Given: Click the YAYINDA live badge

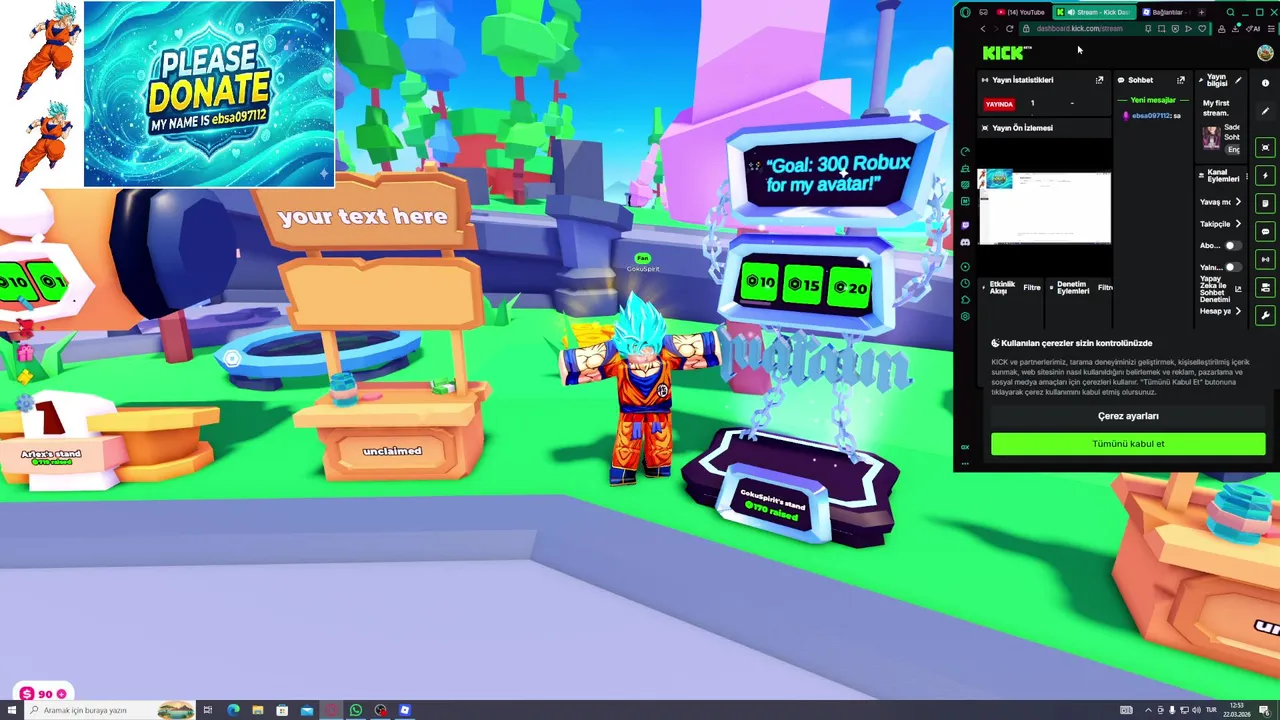Looking at the screenshot, I should pyautogui.click(x=999, y=104).
